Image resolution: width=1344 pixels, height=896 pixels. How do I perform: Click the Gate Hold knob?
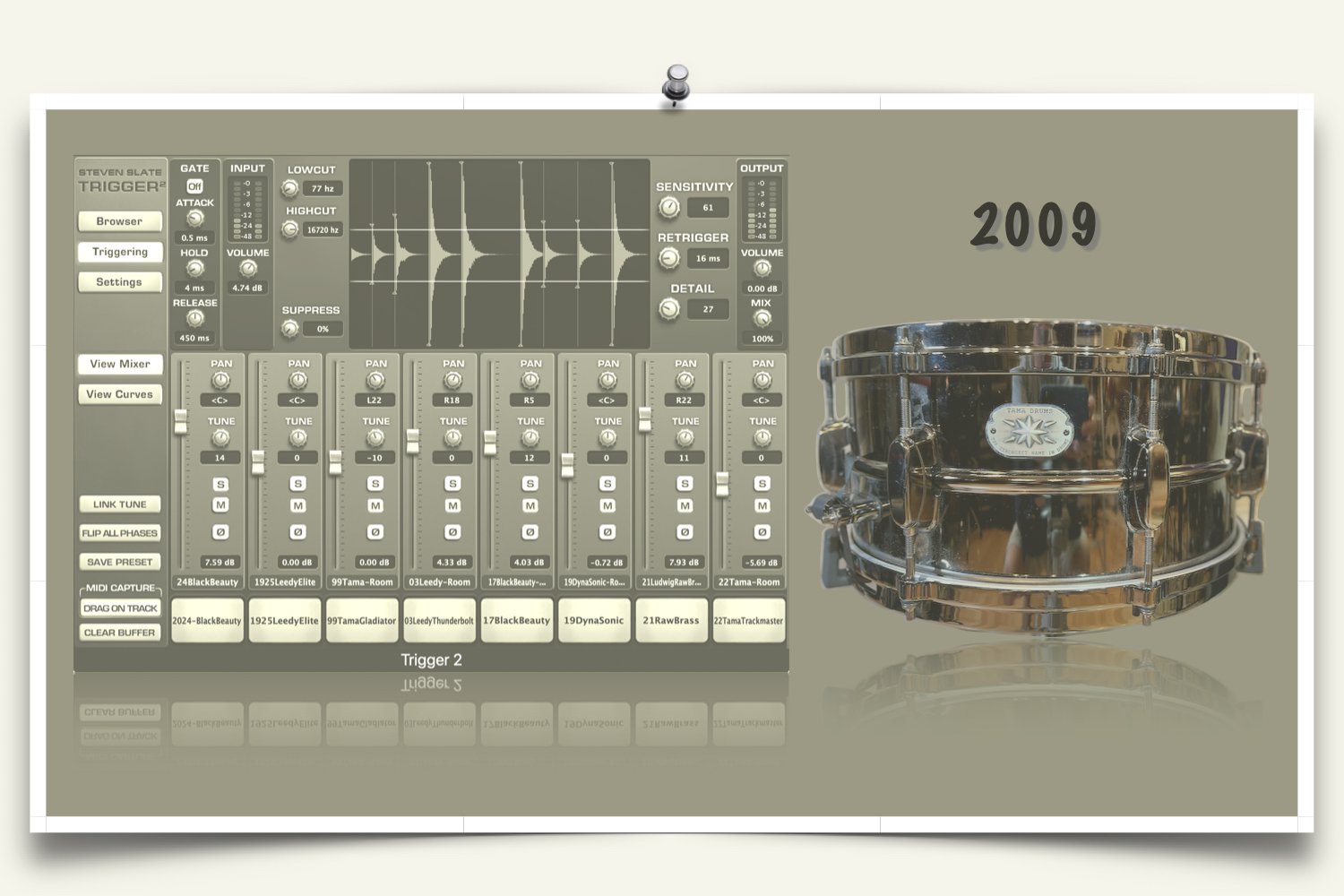194,269
